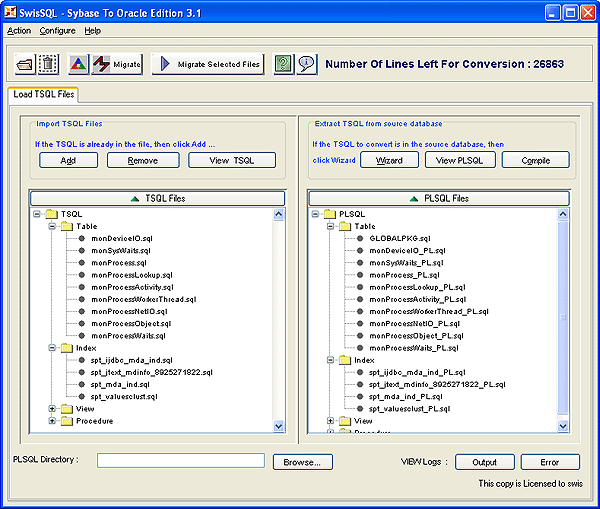This screenshot has width=600, height=509.
Task: Expand the Procedure folder in TSQL tree
Action: click(x=52, y=421)
